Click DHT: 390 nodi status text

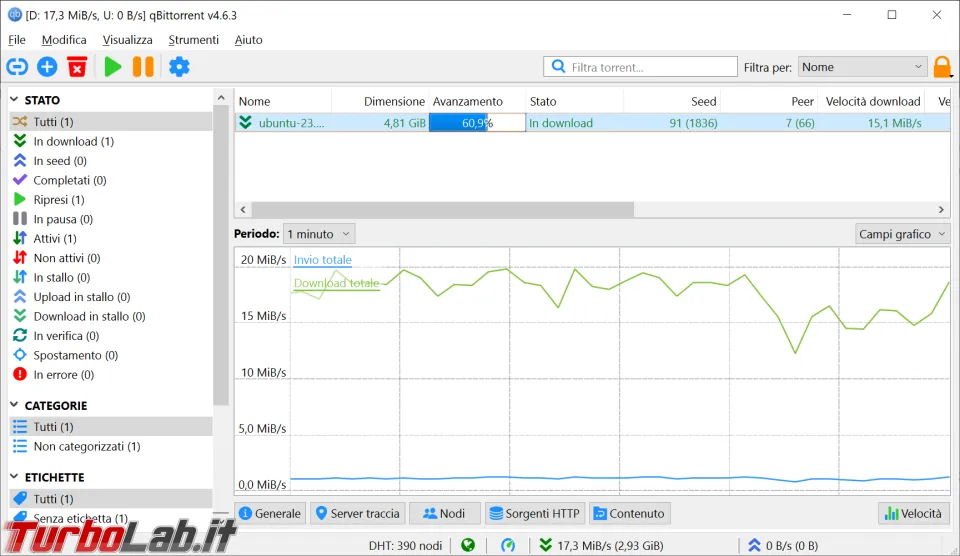point(405,546)
